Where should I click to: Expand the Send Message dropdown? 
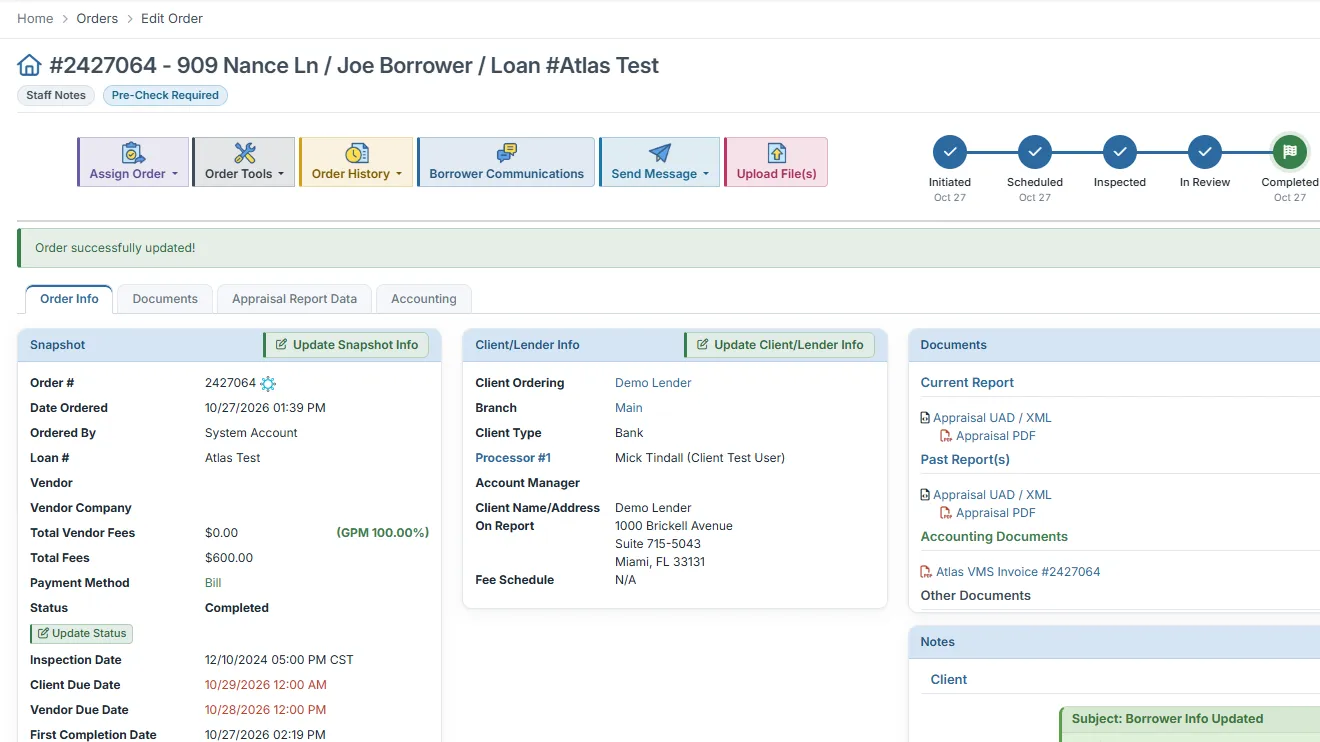point(660,162)
